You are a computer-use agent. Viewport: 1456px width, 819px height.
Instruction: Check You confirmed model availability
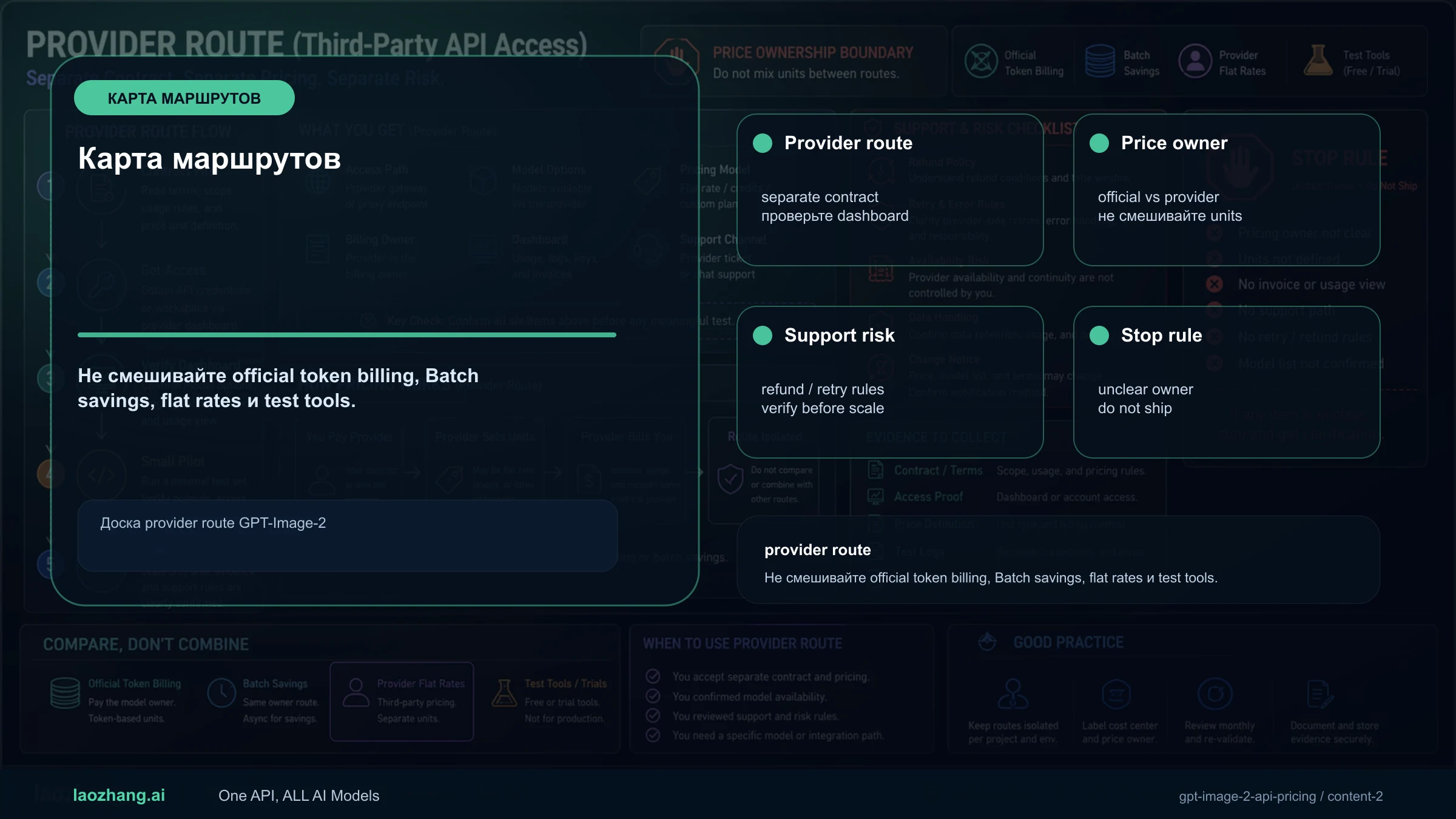[653, 696]
